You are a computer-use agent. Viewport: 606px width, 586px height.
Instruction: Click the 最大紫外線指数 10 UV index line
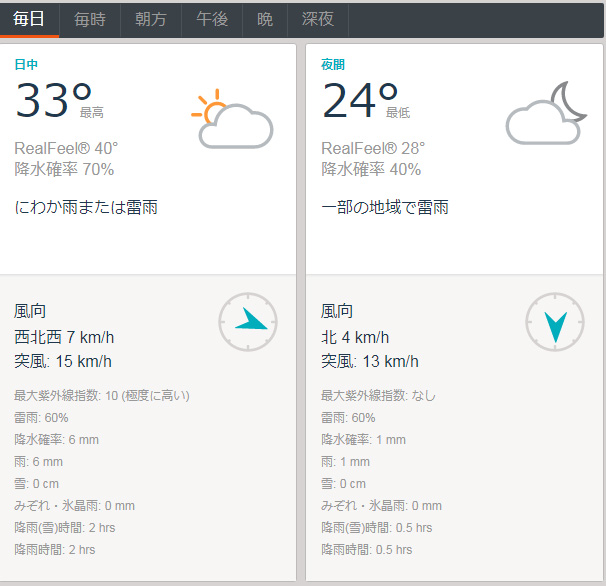101,395
